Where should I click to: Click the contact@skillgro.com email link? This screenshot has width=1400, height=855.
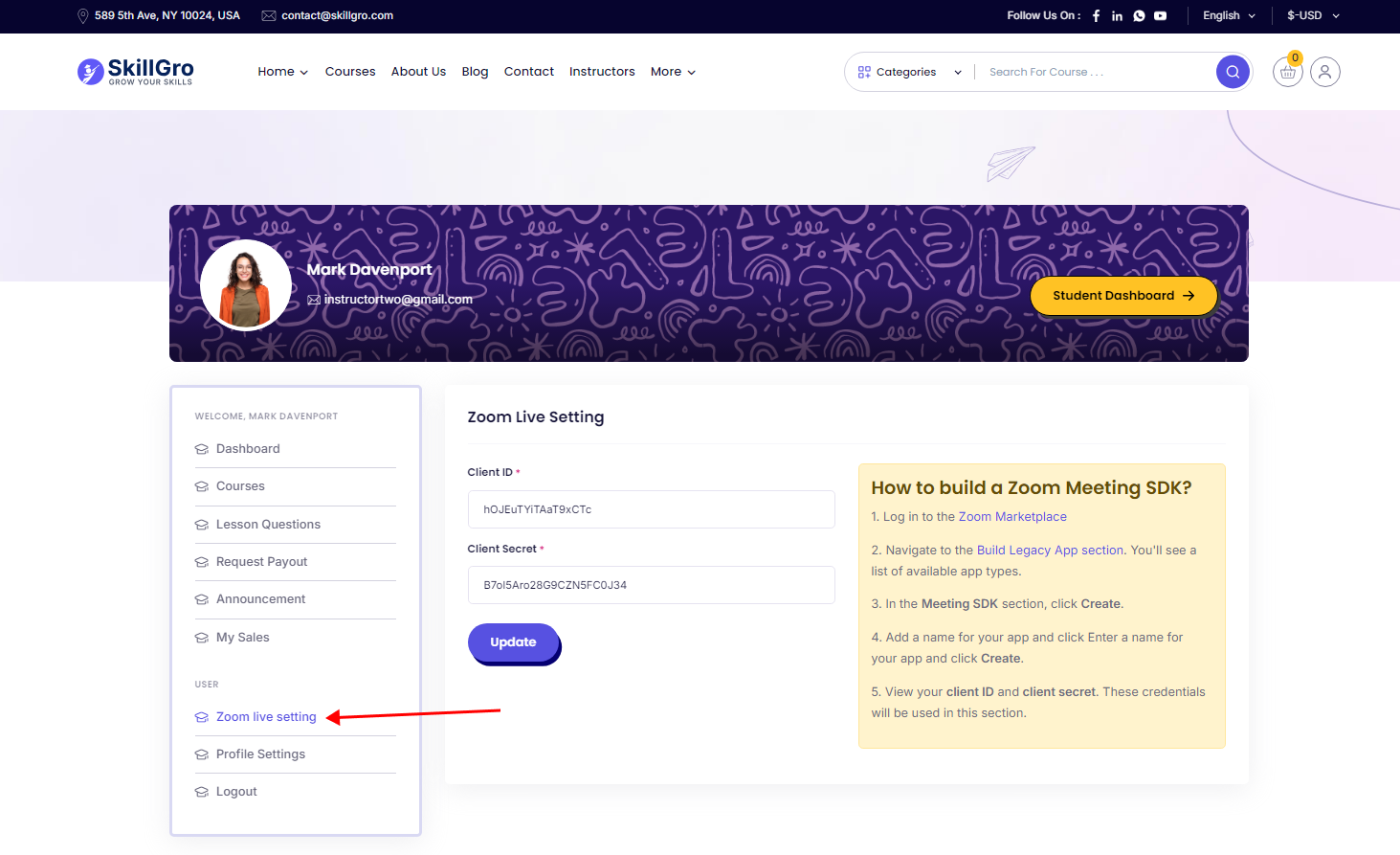(x=337, y=15)
